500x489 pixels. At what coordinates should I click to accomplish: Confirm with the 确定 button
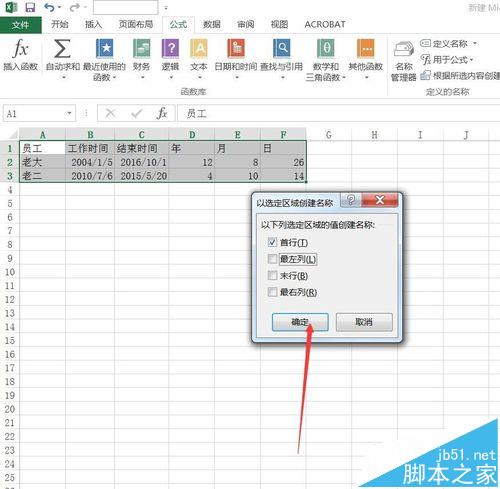300,322
